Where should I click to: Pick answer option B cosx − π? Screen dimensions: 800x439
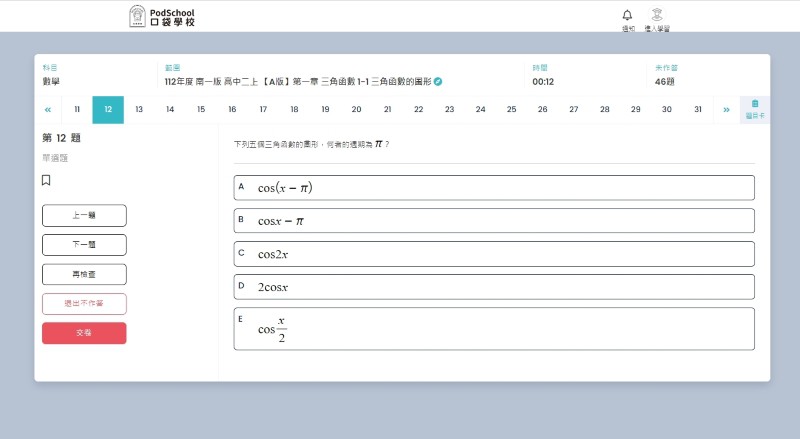click(494, 221)
